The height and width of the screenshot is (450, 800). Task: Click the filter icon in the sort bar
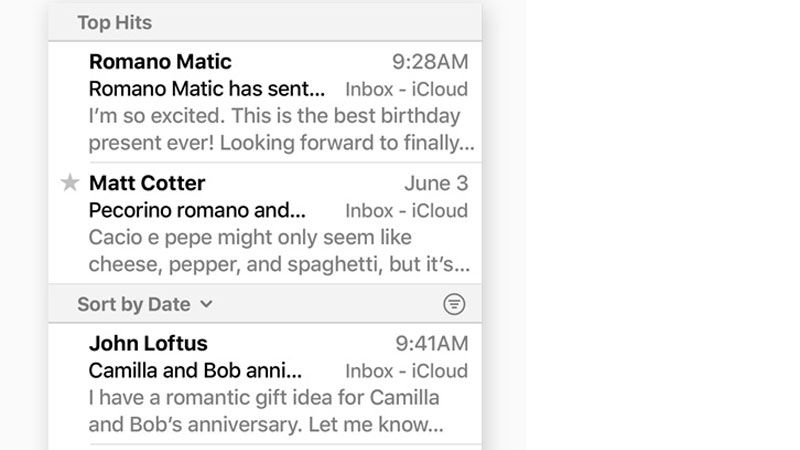[x=454, y=304]
